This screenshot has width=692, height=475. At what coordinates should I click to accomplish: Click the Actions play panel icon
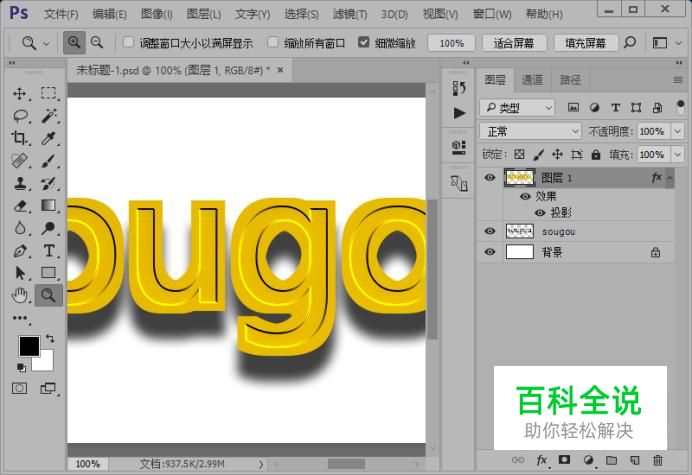tap(459, 113)
